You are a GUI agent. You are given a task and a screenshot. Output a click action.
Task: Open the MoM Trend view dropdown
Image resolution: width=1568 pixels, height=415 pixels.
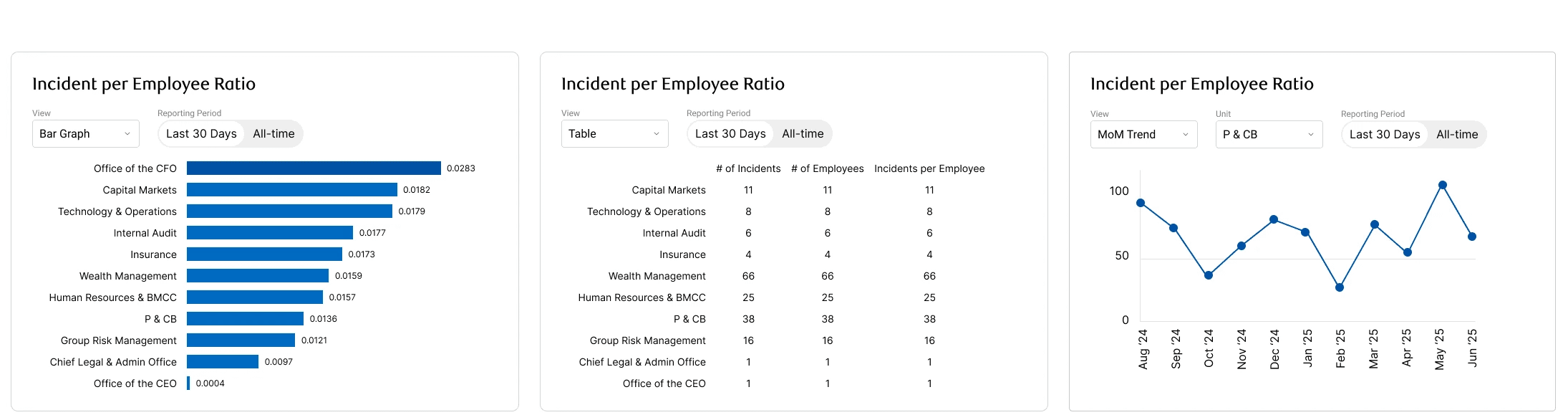click(1143, 135)
